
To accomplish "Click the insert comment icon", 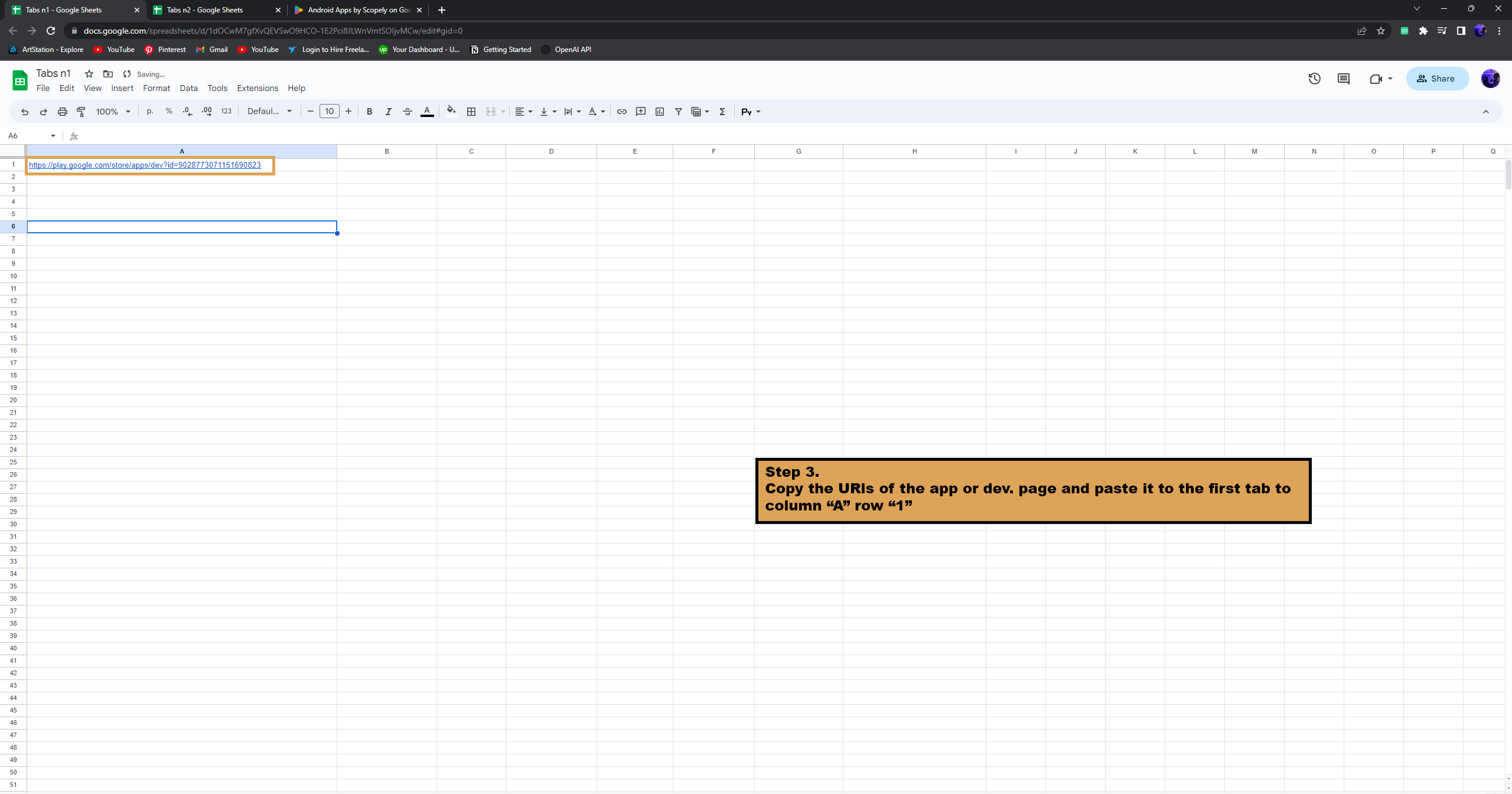I will pos(640,112).
